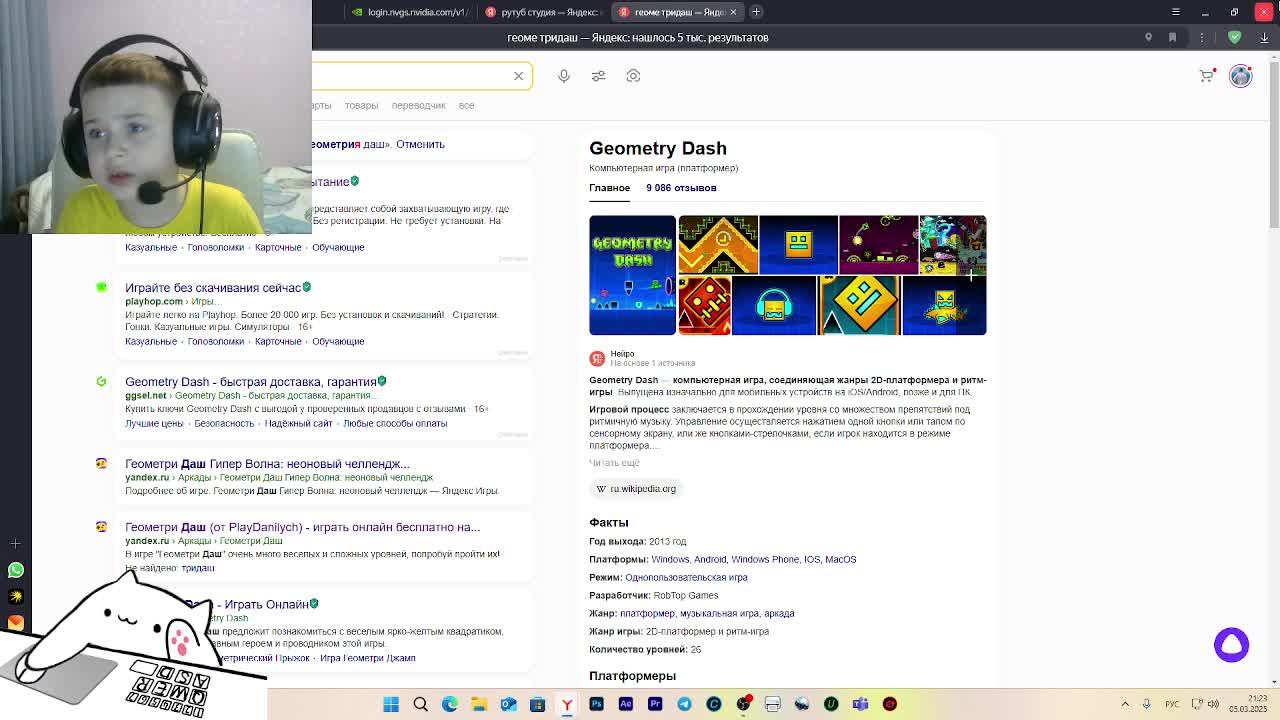Image resolution: width=1280 pixels, height=720 pixels.
Task: Click the 'Windows Phone' platform link
Action: [x=764, y=560]
